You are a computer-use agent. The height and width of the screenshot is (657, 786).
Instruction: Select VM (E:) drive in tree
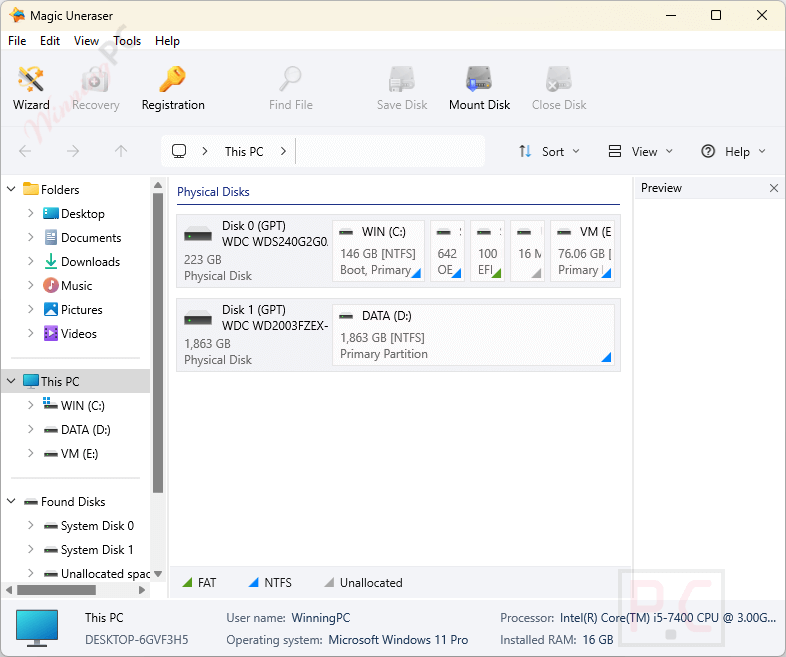click(x=79, y=454)
